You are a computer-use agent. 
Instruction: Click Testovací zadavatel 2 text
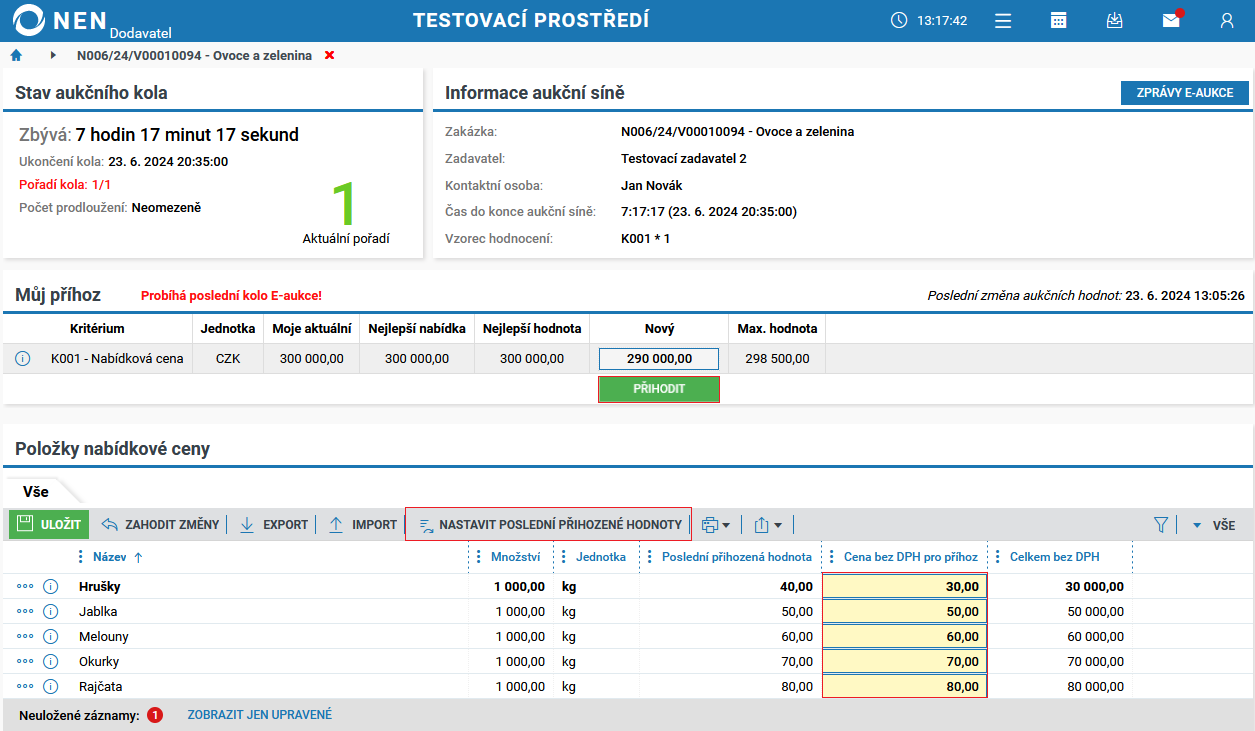pos(684,158)
